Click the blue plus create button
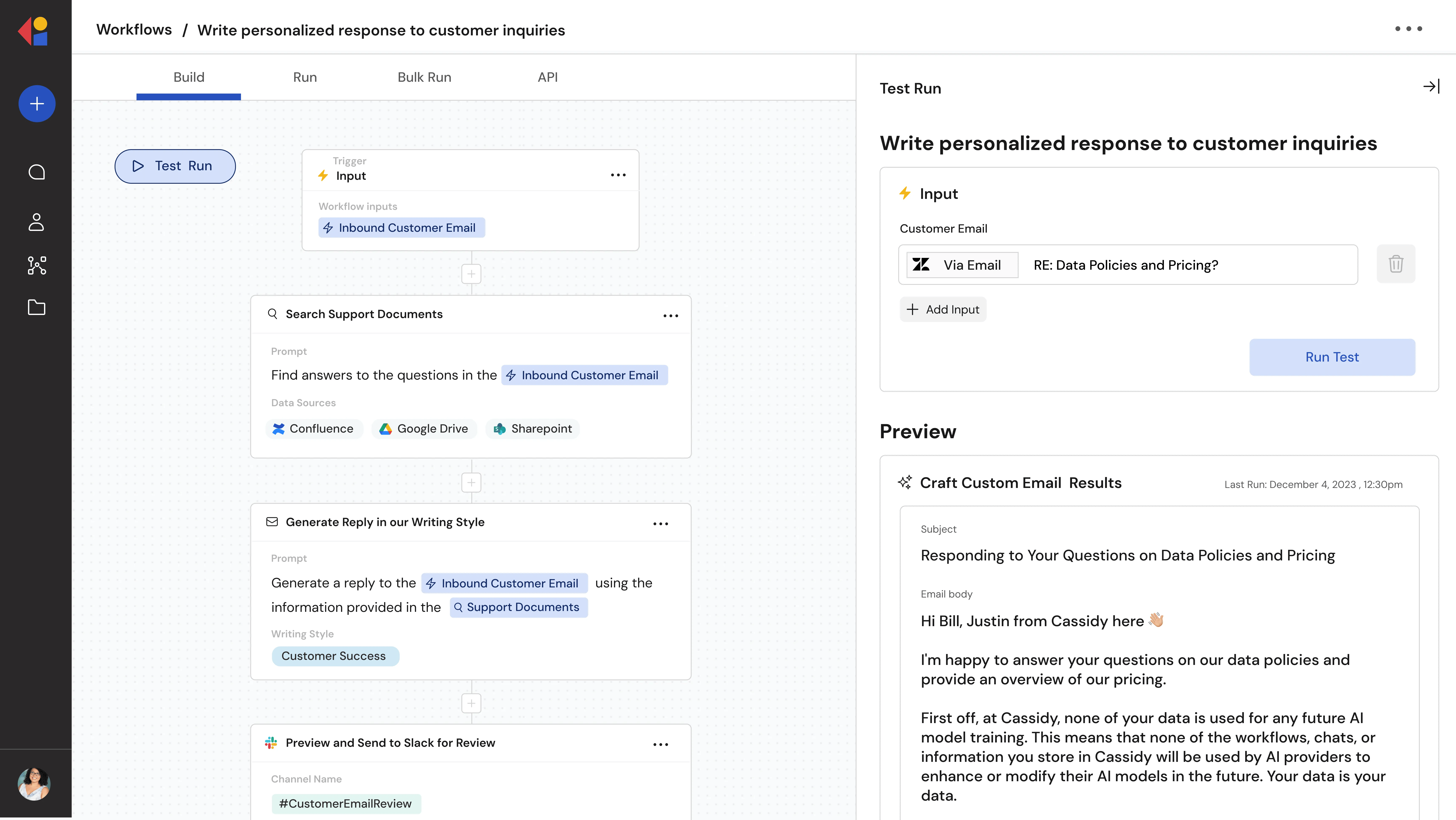Screen dimensions: 1456x820 [x=37, y=103]
